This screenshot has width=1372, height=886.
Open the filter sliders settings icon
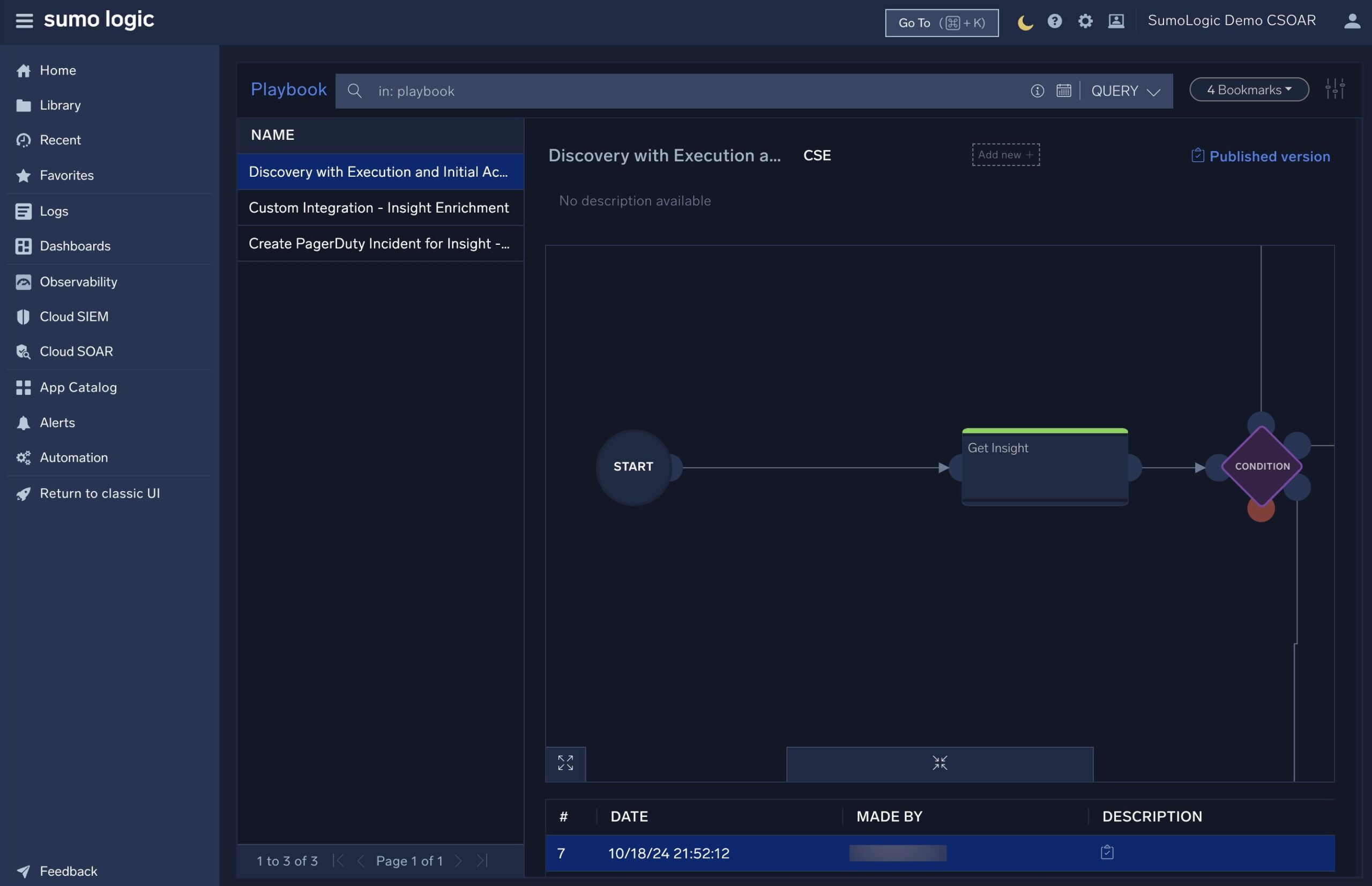[1335, 89]
